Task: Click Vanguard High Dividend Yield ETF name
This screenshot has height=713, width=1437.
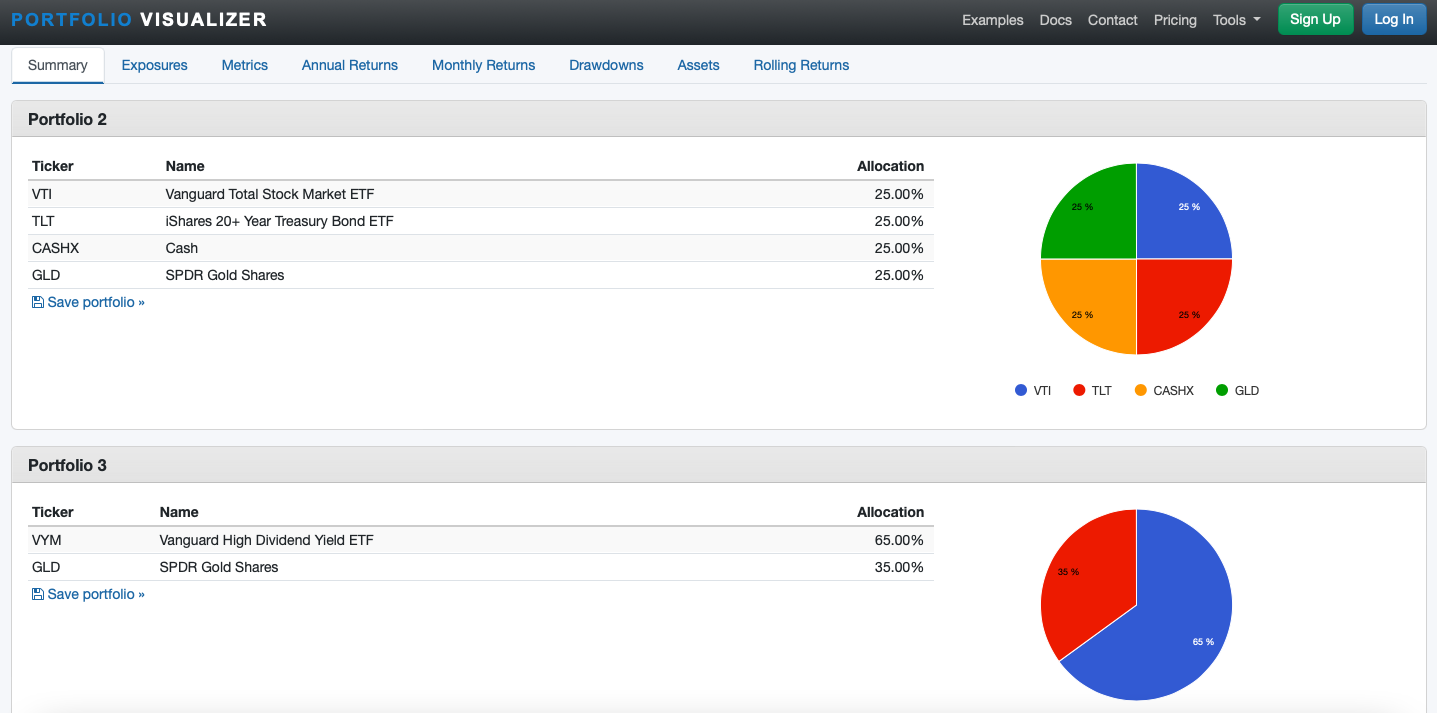Action: (266, 540)
